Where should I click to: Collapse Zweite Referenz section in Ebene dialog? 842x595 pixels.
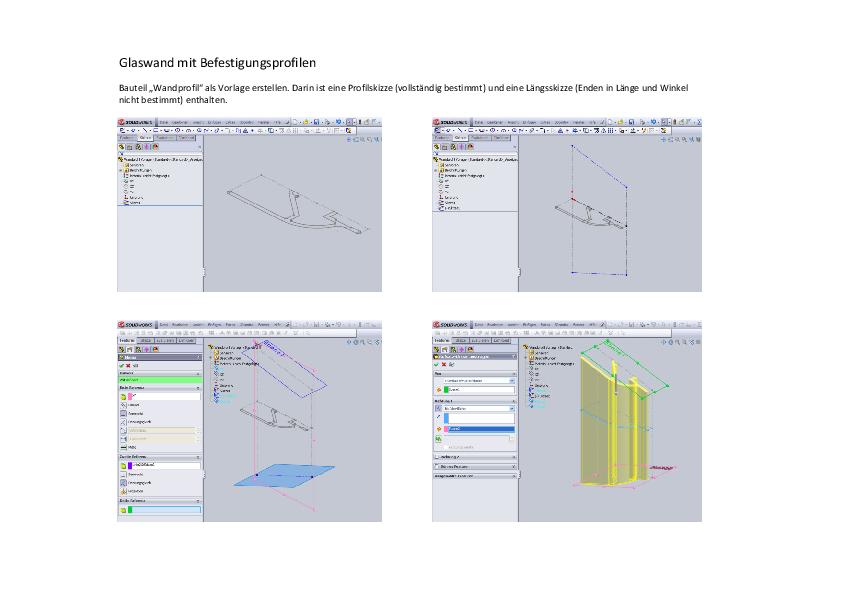click(x=198, y=457)
